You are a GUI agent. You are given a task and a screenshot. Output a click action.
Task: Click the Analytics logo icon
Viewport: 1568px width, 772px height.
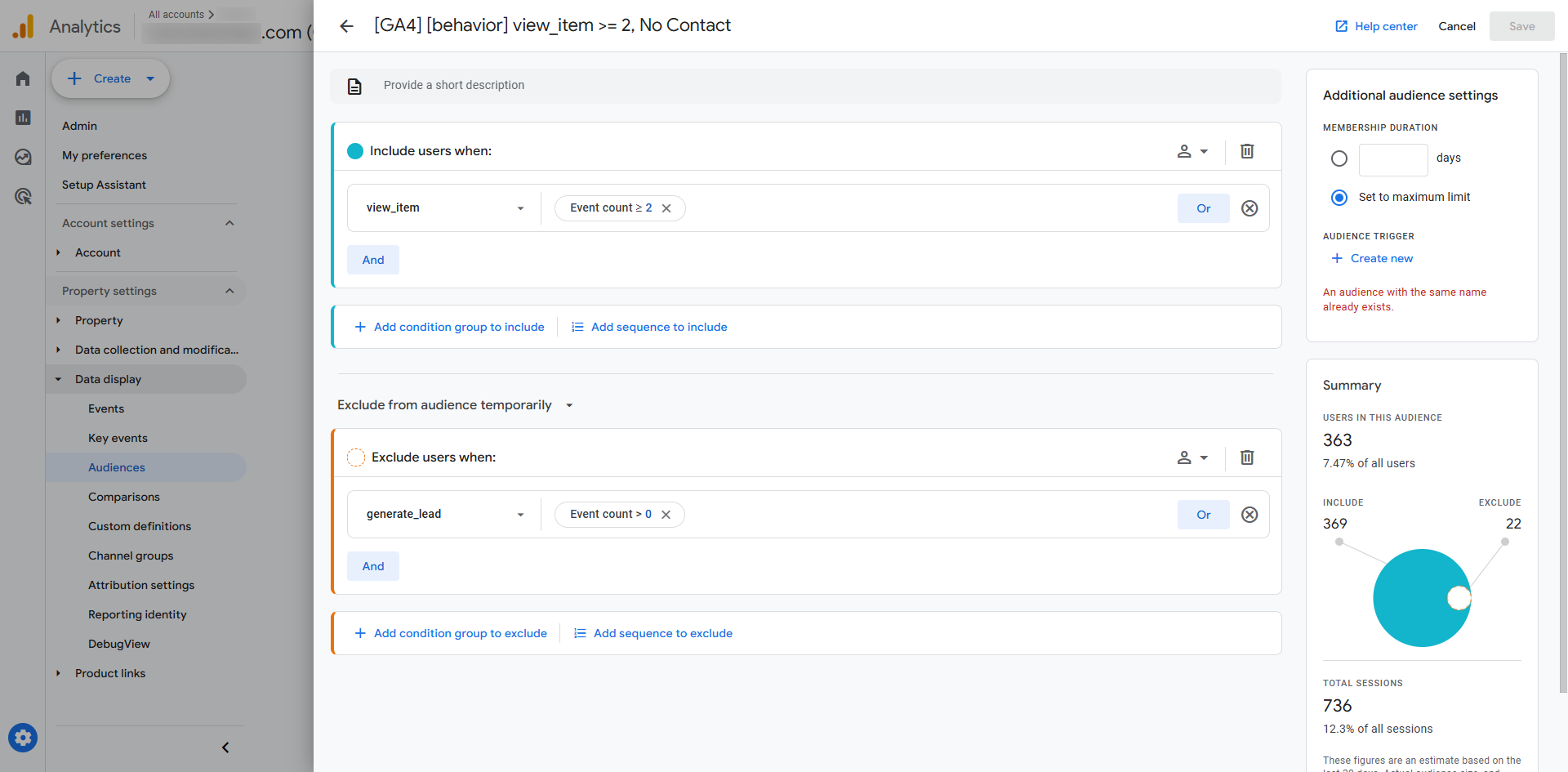coord(24,27)
